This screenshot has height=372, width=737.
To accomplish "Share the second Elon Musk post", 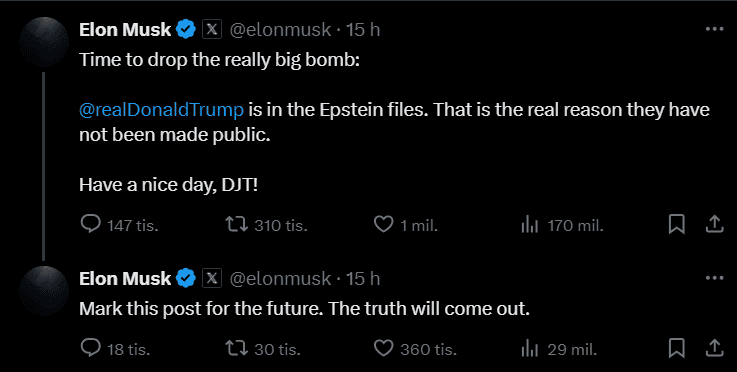I will click(714, 348).
